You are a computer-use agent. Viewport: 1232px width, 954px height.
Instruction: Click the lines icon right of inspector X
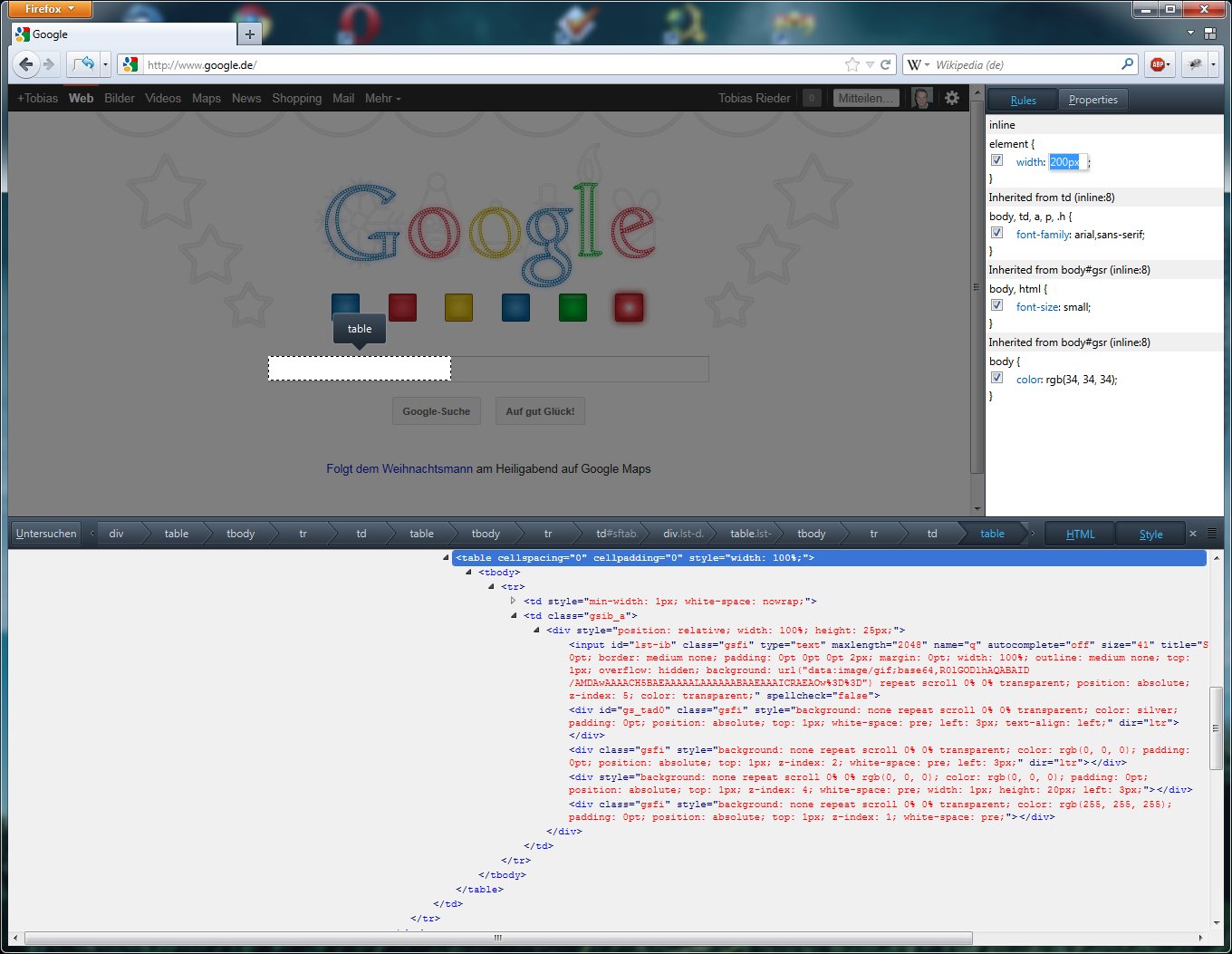tap(1213, 534)
